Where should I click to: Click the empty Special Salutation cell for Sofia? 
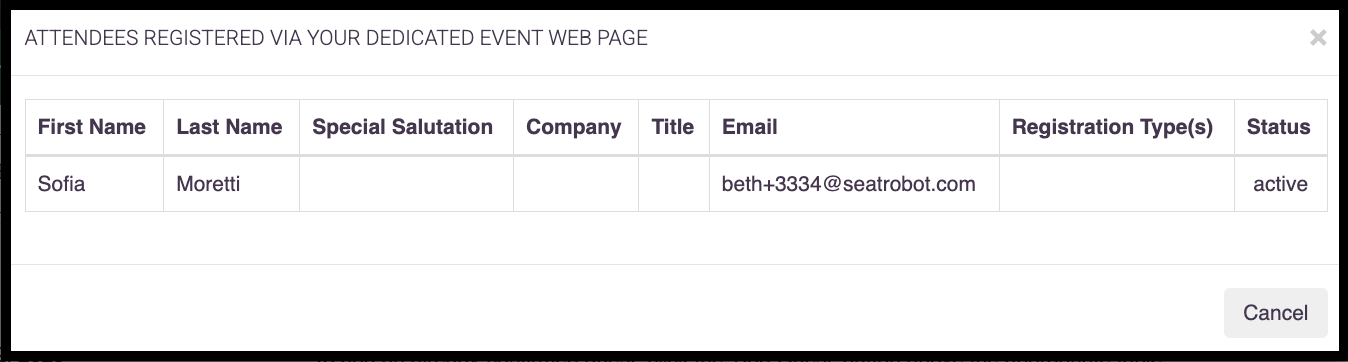point(406,184)
